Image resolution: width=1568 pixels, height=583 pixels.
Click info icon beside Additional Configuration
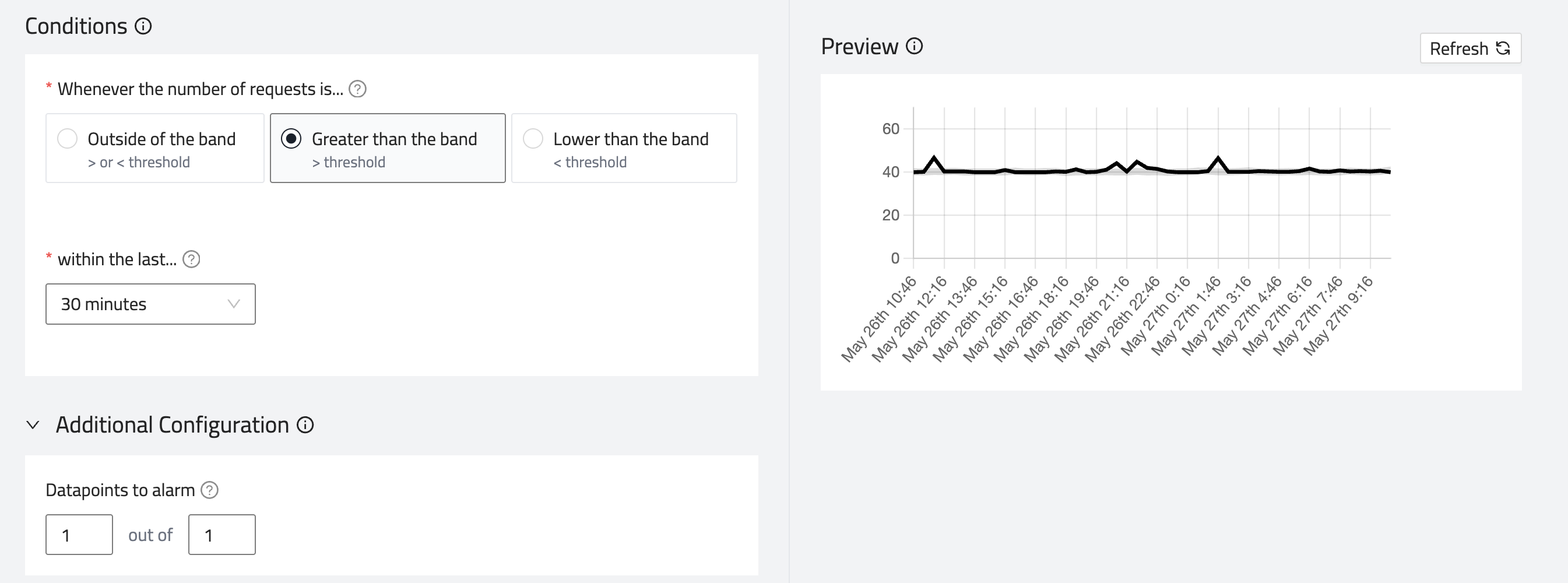click(305, 425)
